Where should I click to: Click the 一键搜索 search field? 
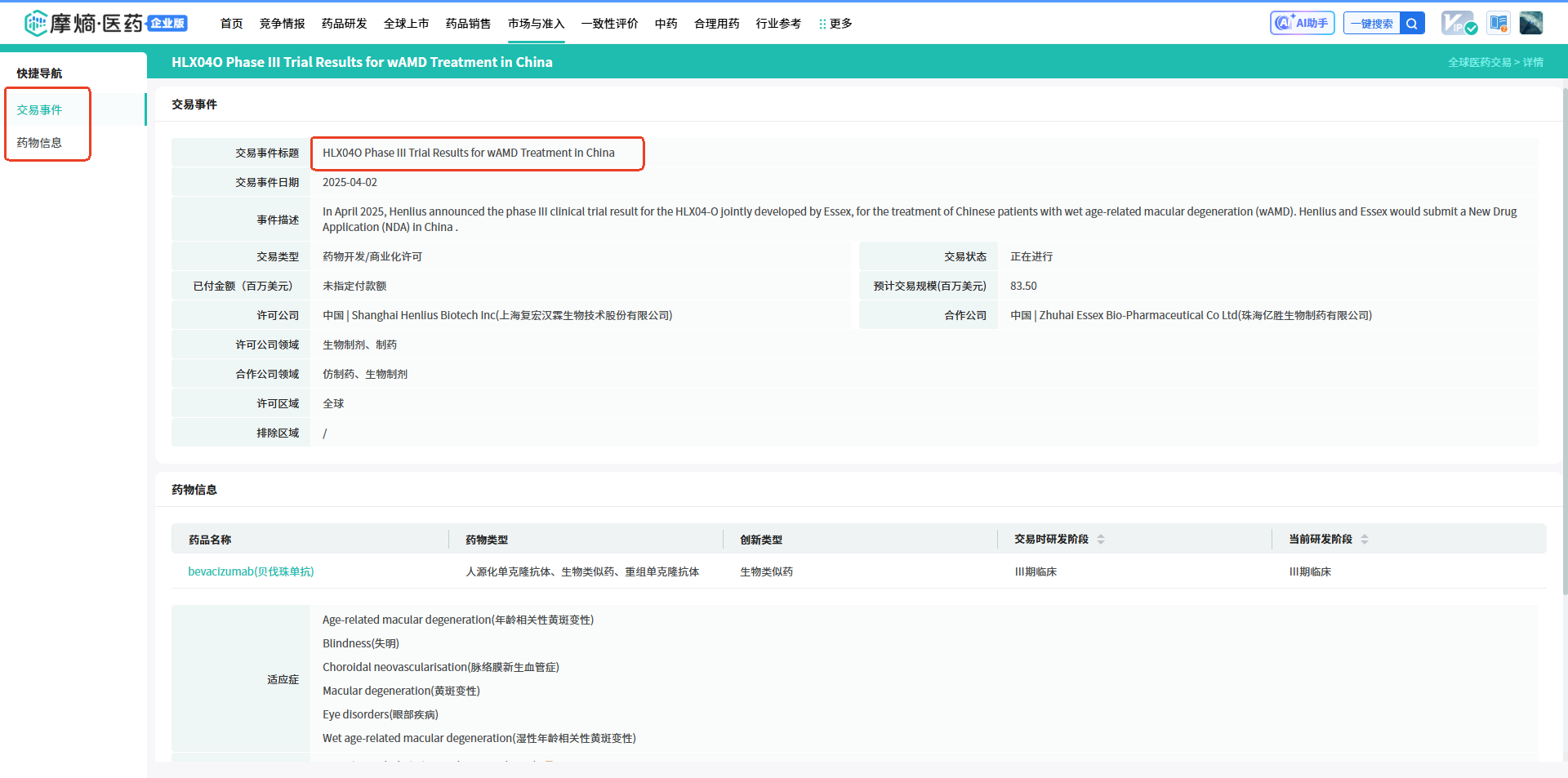click(x=1372, y=23)
